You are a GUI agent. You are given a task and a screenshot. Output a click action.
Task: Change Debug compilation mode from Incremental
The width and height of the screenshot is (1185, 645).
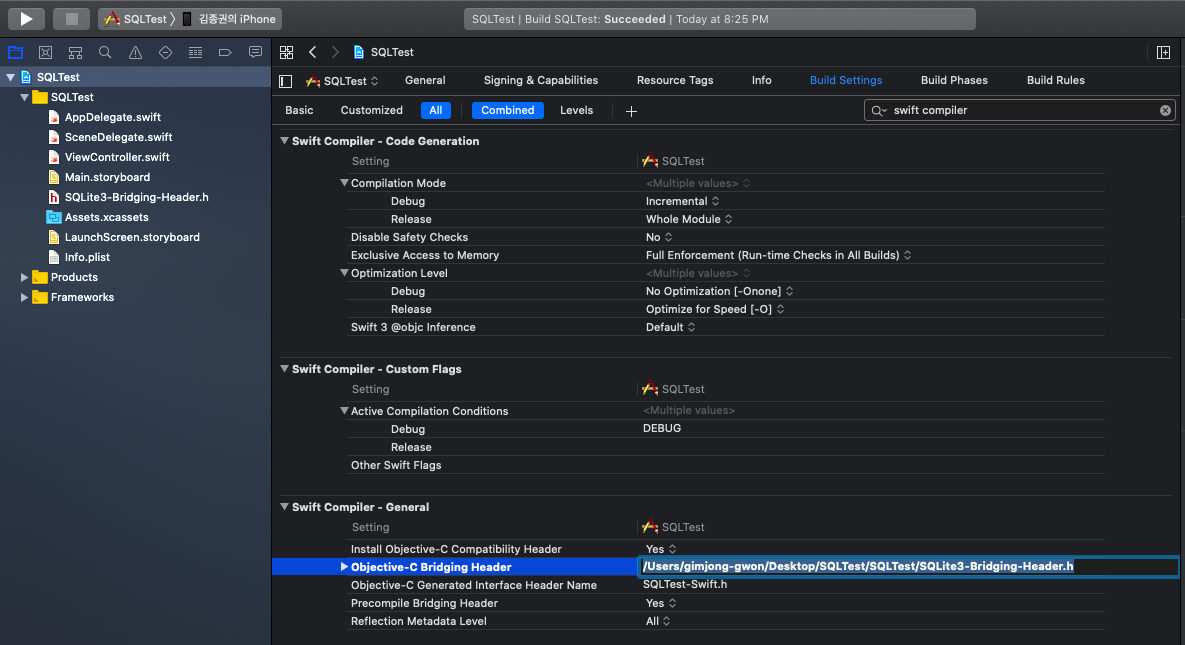[x=682, y=201]
